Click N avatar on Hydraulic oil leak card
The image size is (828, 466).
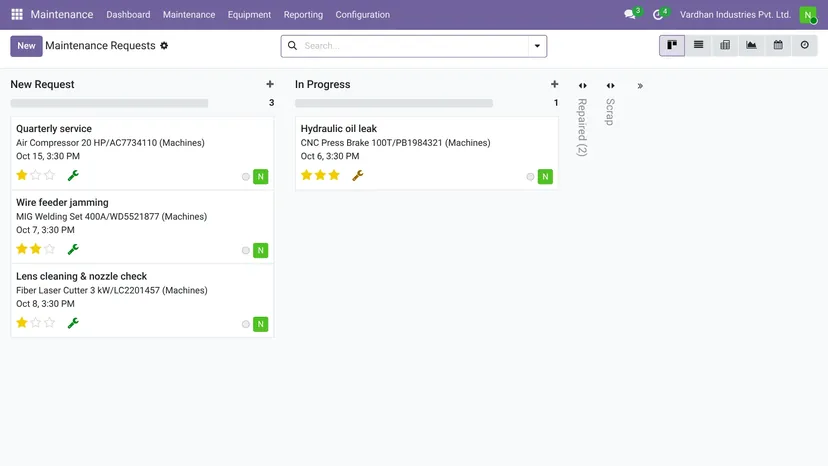545,176
